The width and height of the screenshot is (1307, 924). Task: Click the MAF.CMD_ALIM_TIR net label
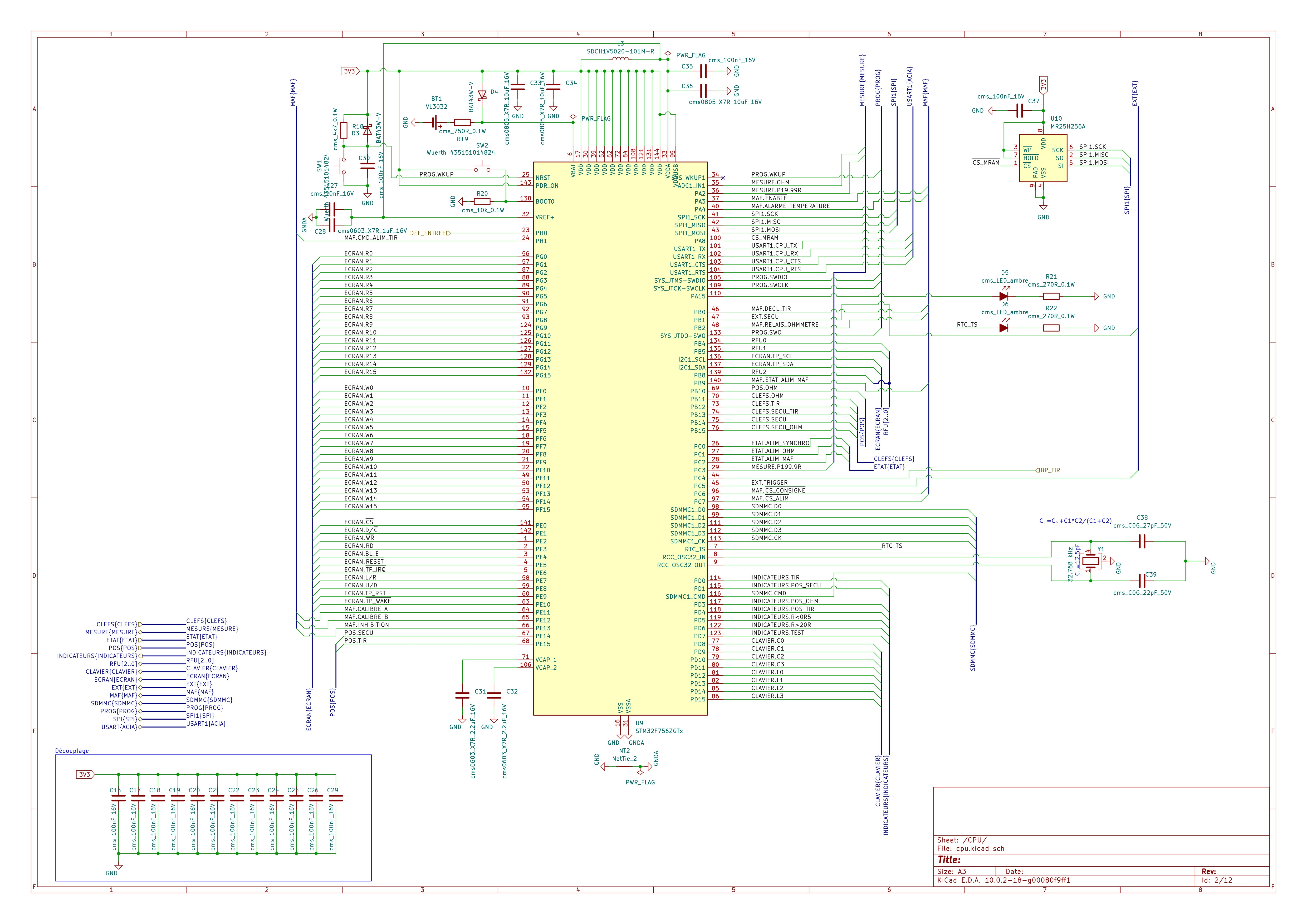(371, 237)
